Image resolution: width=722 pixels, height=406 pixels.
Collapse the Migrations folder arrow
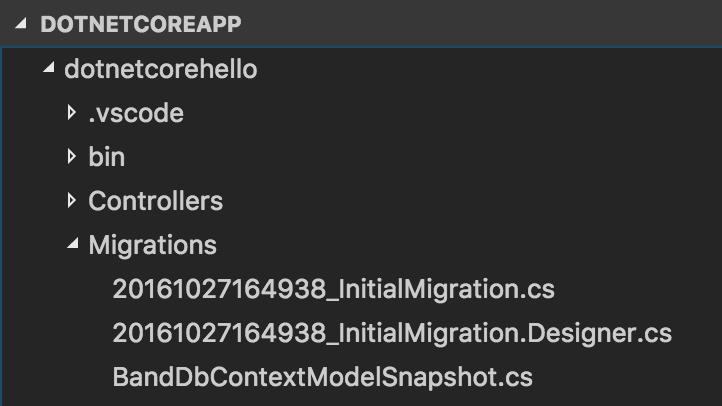(x=71, y=245)
